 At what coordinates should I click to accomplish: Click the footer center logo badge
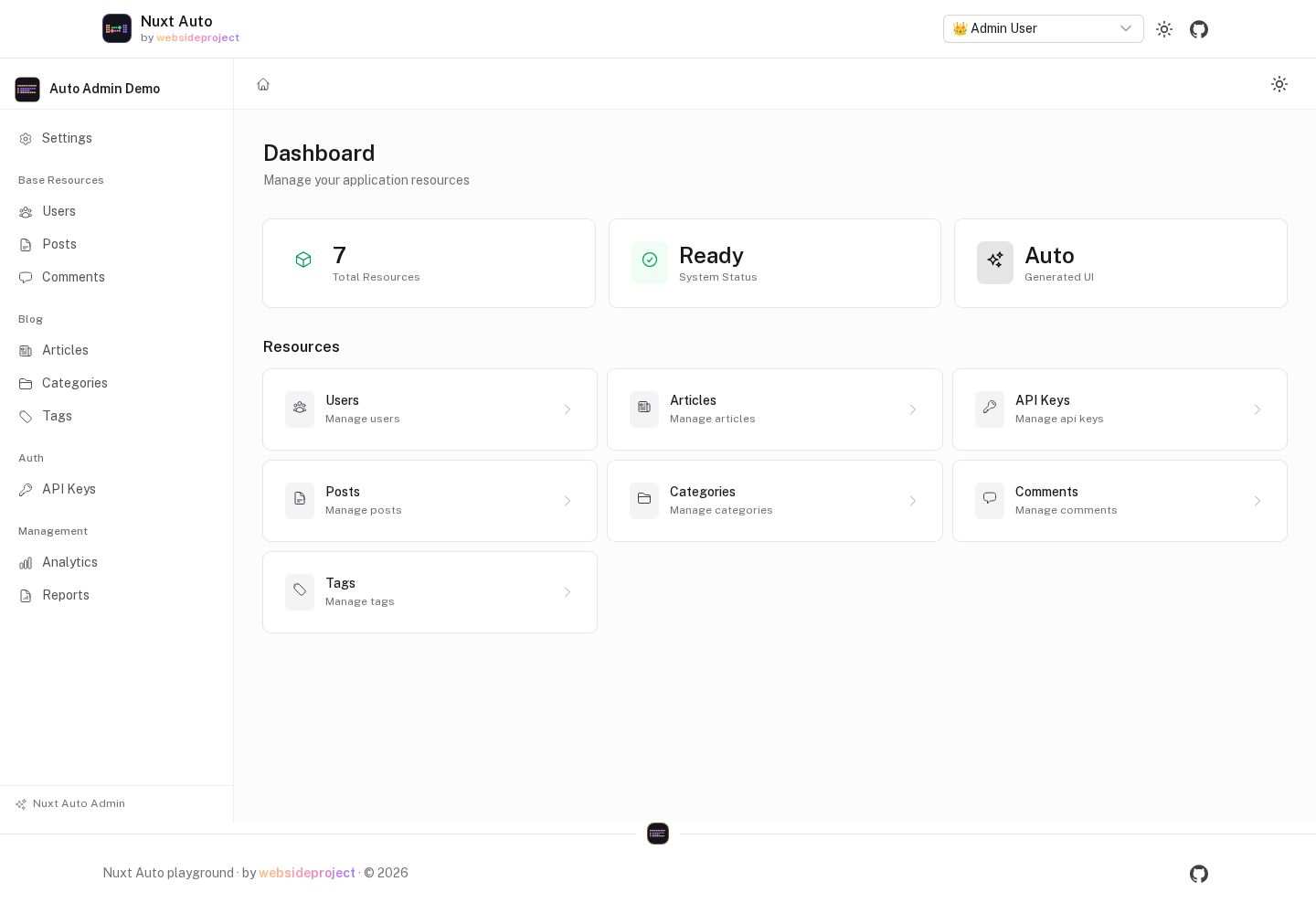(x=658, y=834)
